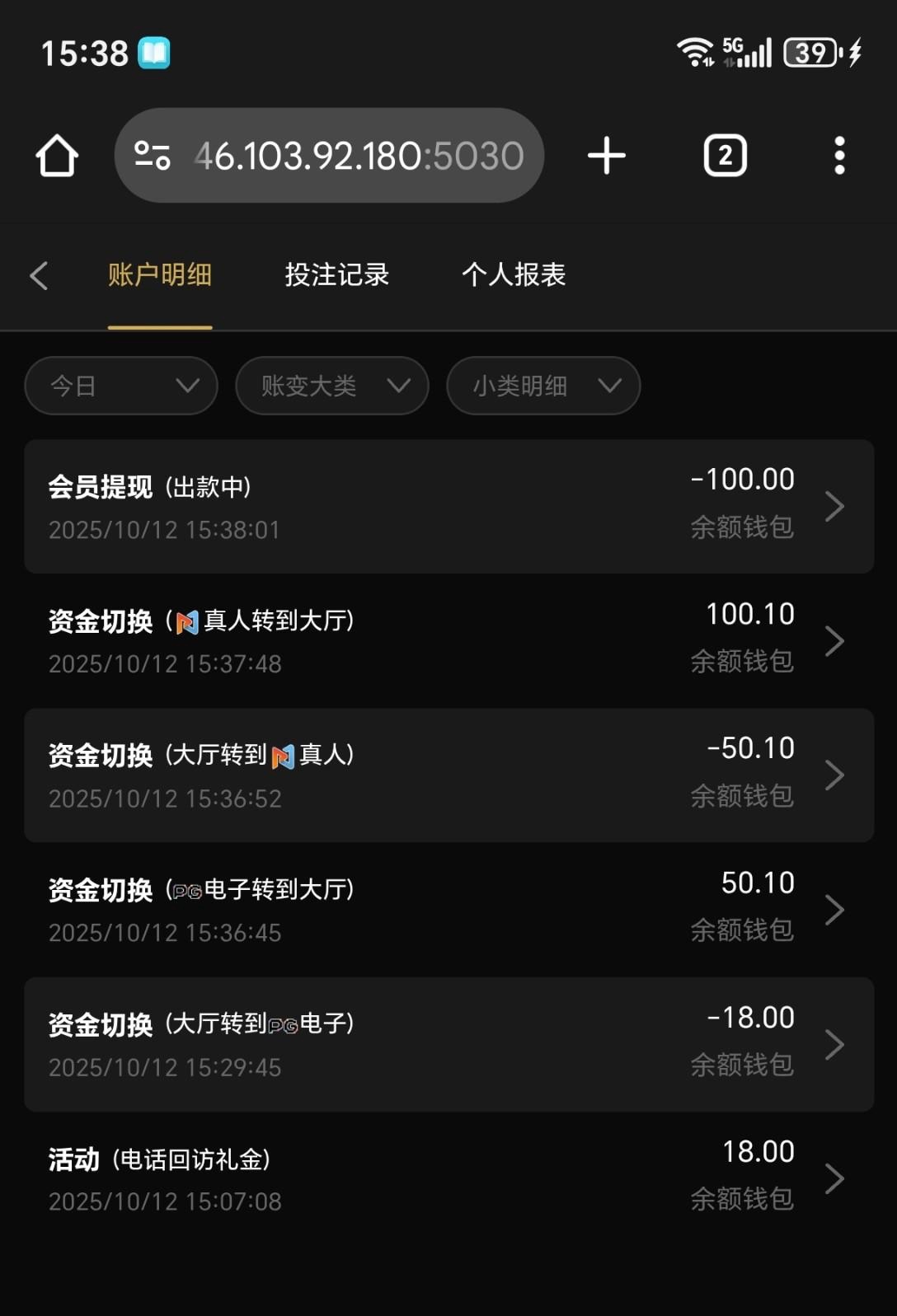Screen dimensions: 897x1316
Task: Switch to the 投注记录 tab
Action: (337, 275)
